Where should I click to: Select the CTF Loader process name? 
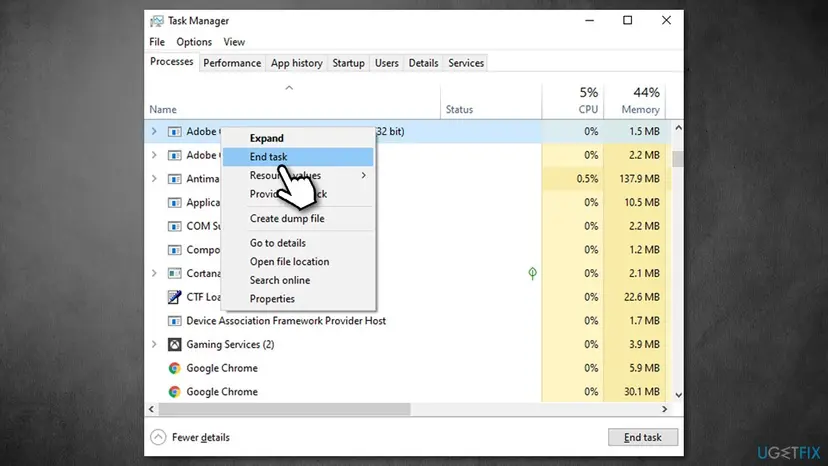click(203, 297)
